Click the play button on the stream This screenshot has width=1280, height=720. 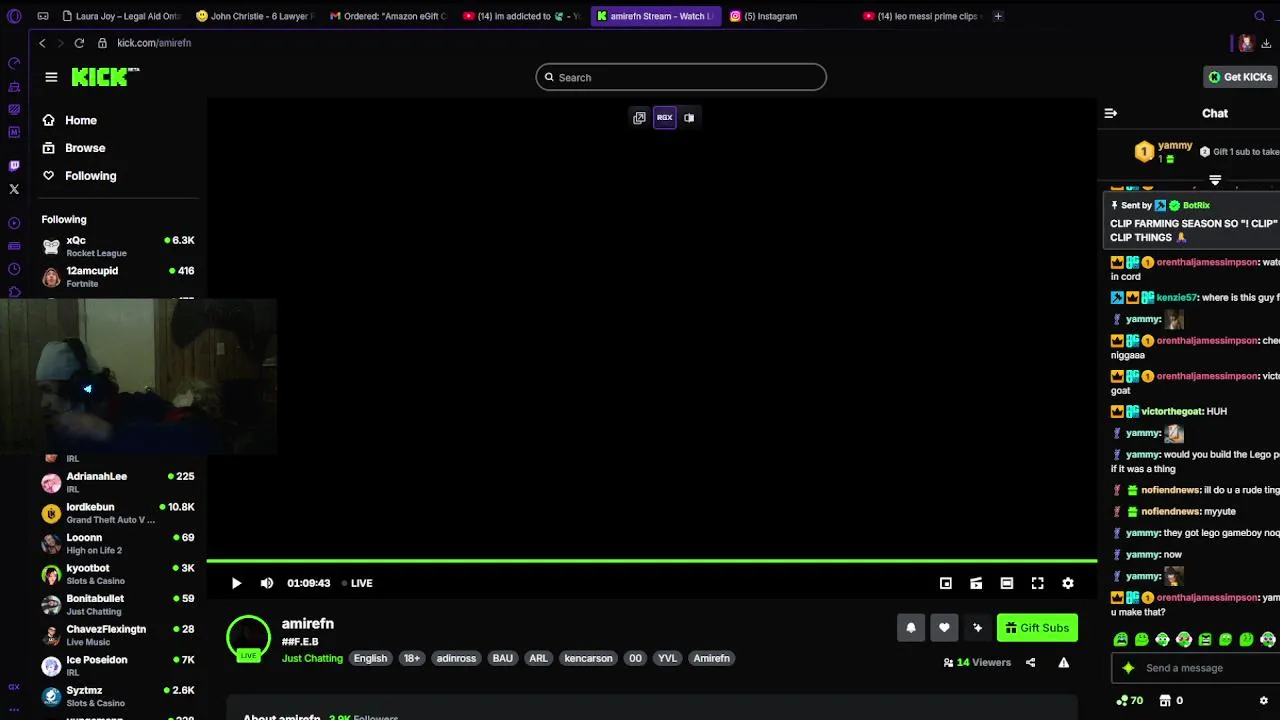236,583
